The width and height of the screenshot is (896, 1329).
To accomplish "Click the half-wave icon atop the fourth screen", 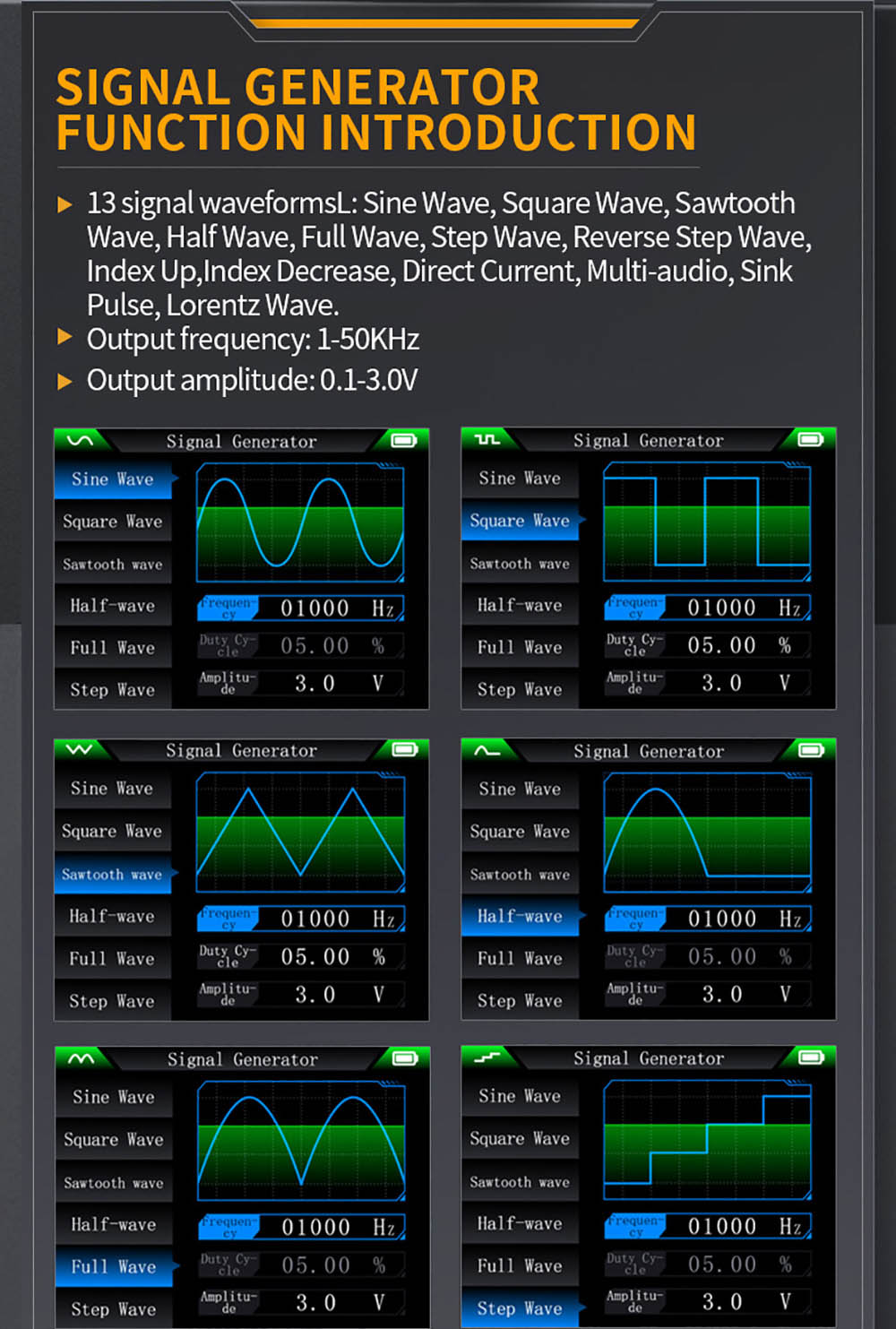I will click(487, 751).
